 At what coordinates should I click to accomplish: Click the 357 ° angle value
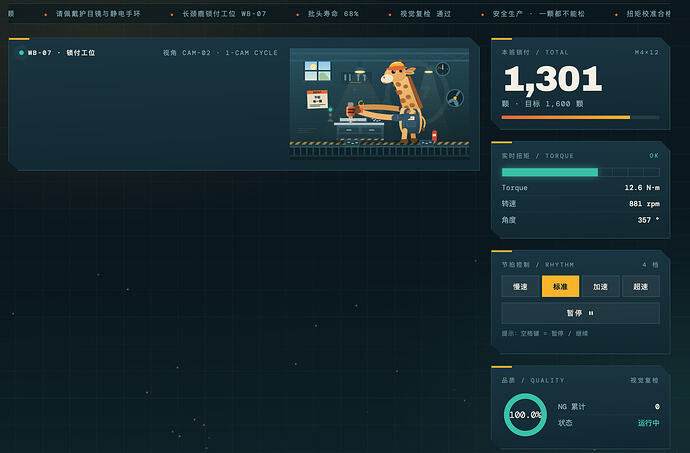click(648, 220)
